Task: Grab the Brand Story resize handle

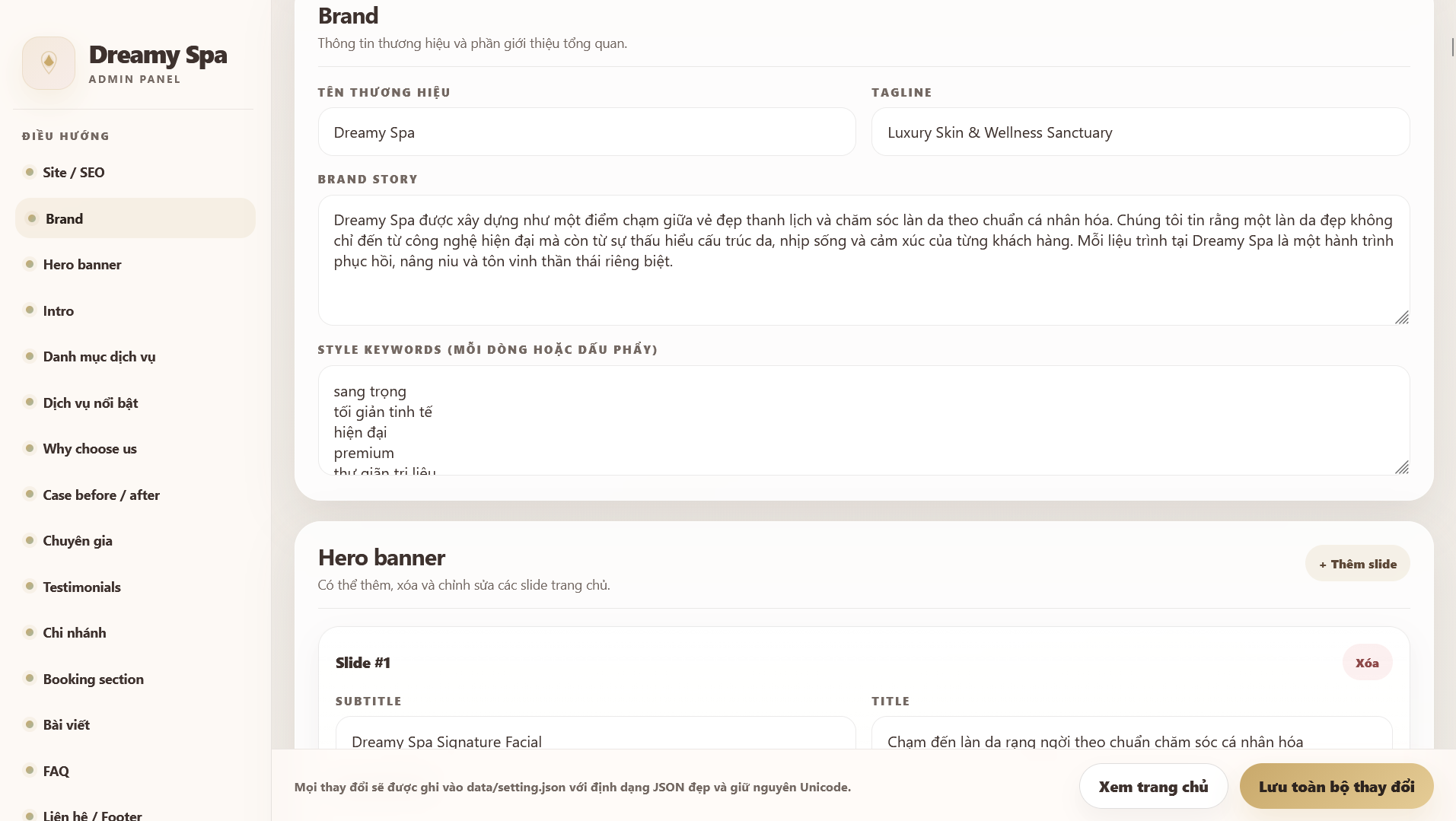Action: coord(1401,317)
